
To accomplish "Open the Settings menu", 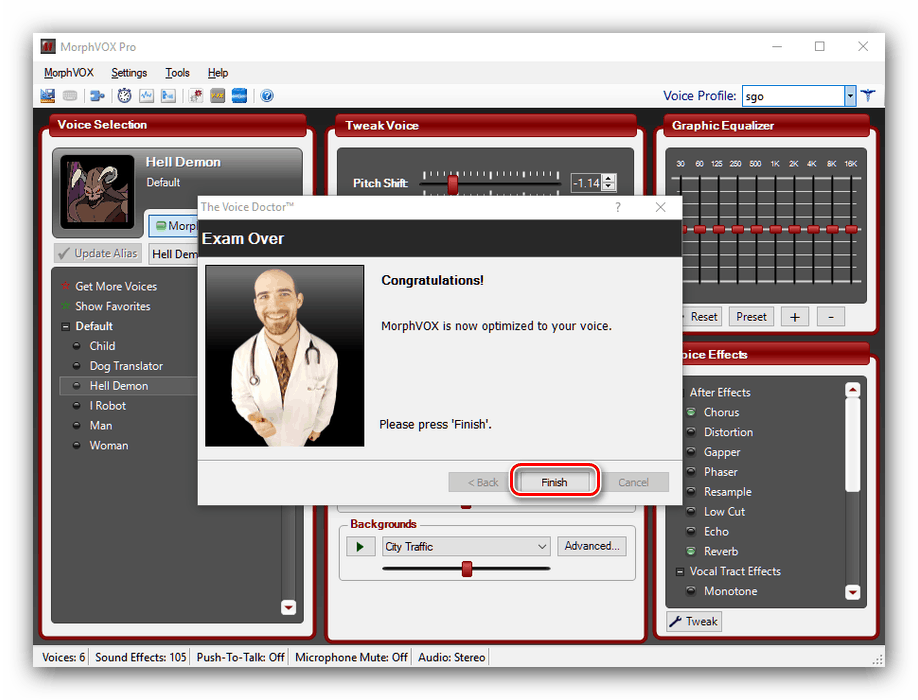I will [x=129, y=73].
